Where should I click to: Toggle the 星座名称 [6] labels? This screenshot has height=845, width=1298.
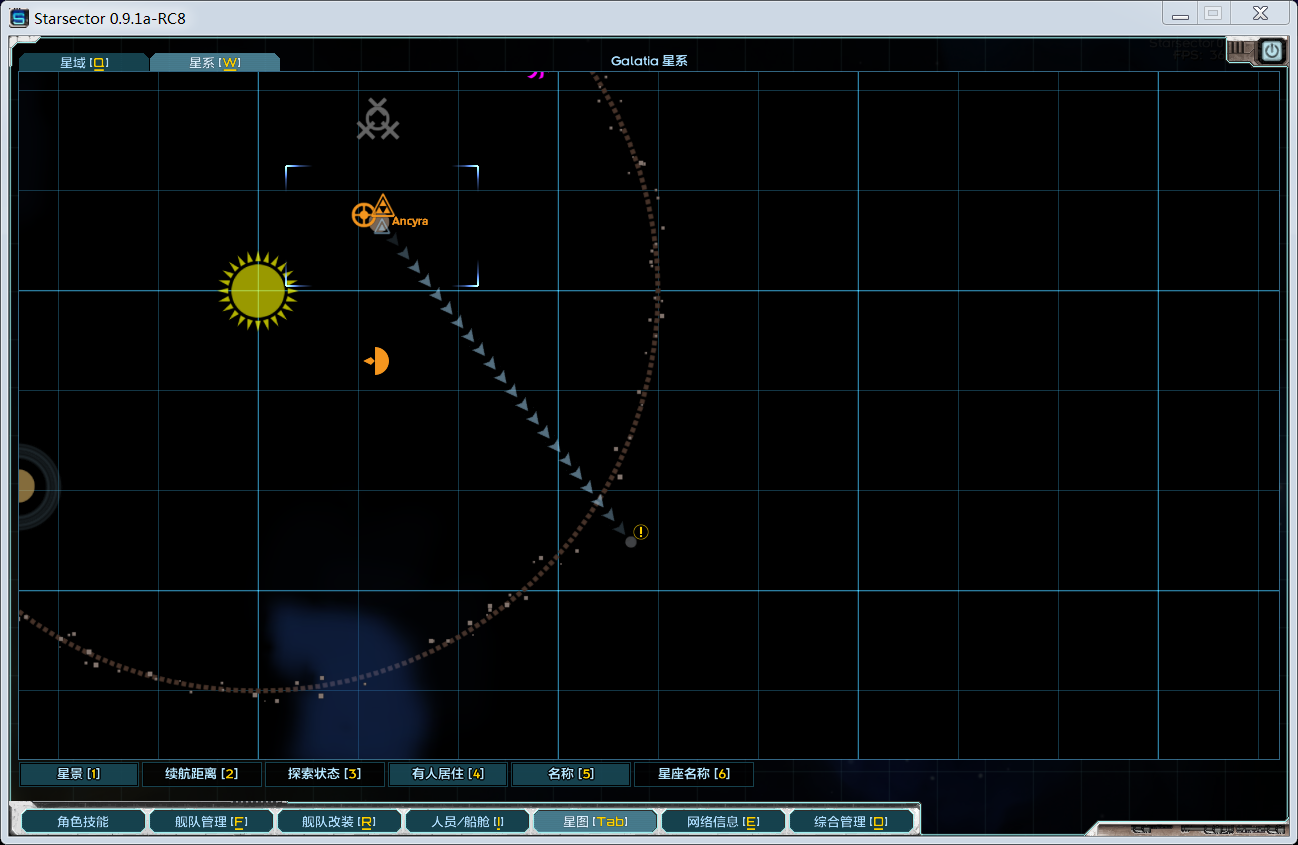(x=694, y=774)
